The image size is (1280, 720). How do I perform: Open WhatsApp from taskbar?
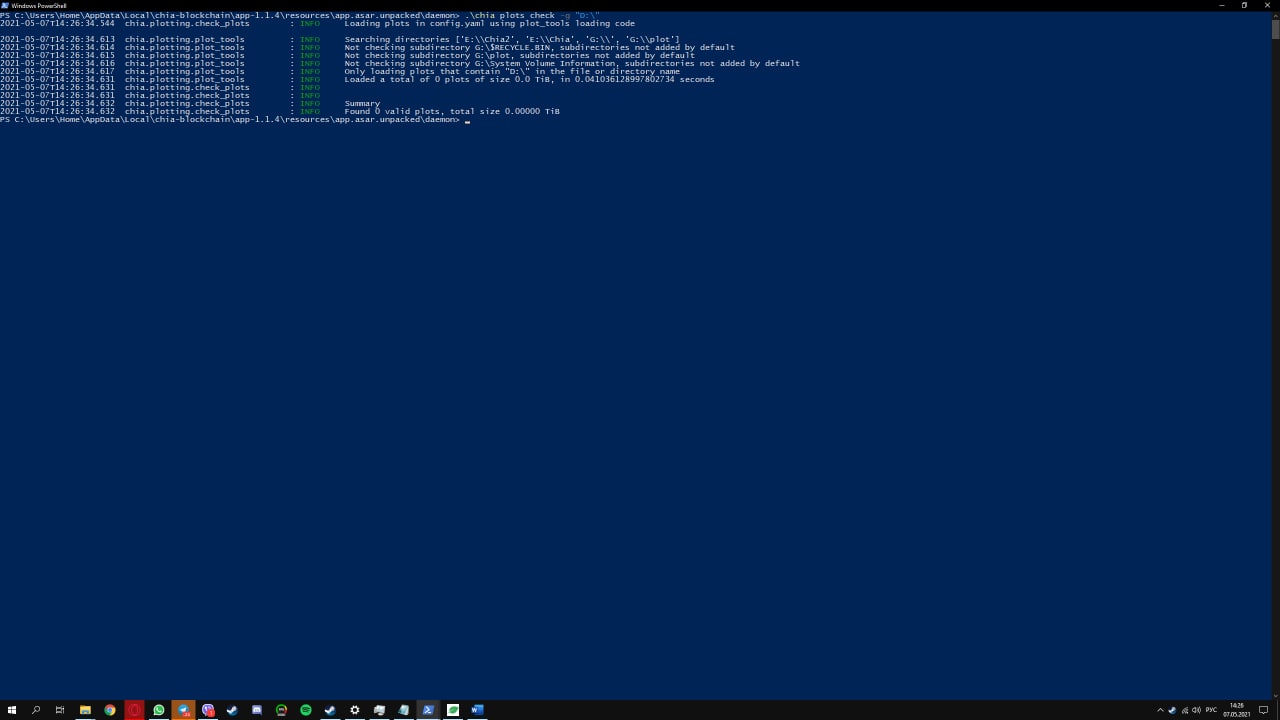(158, 710)
